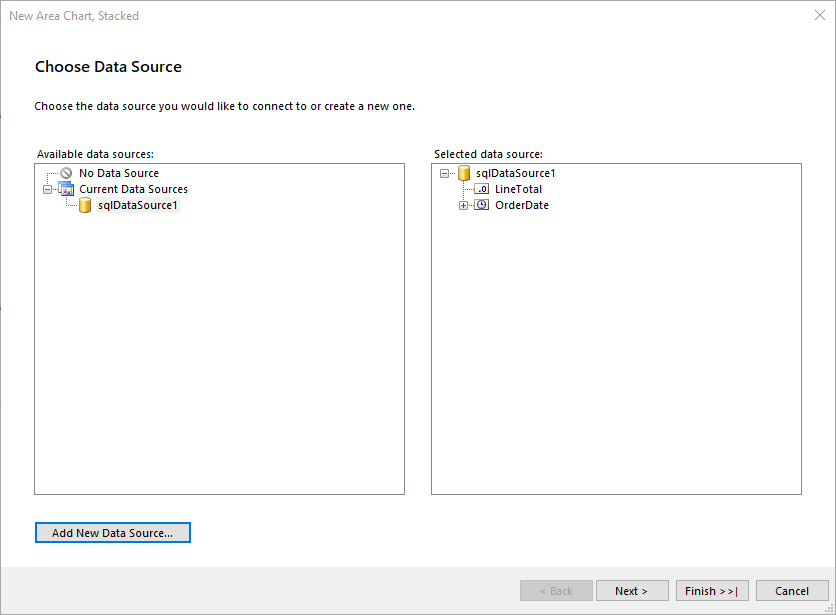Collapse sqlDataSource1 in the selected data source pane

click(x=443, y=172)
